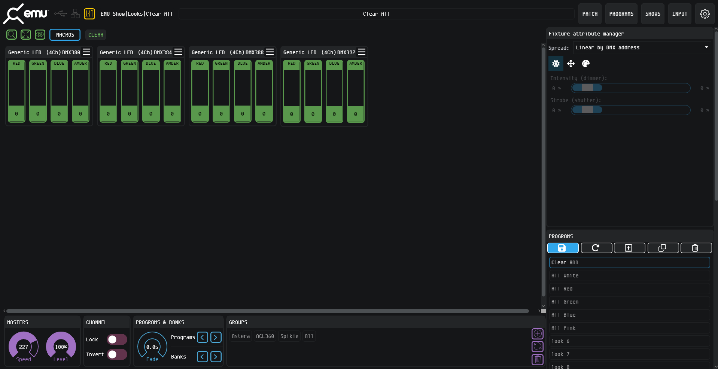Open the Shows view

(653, 14)
